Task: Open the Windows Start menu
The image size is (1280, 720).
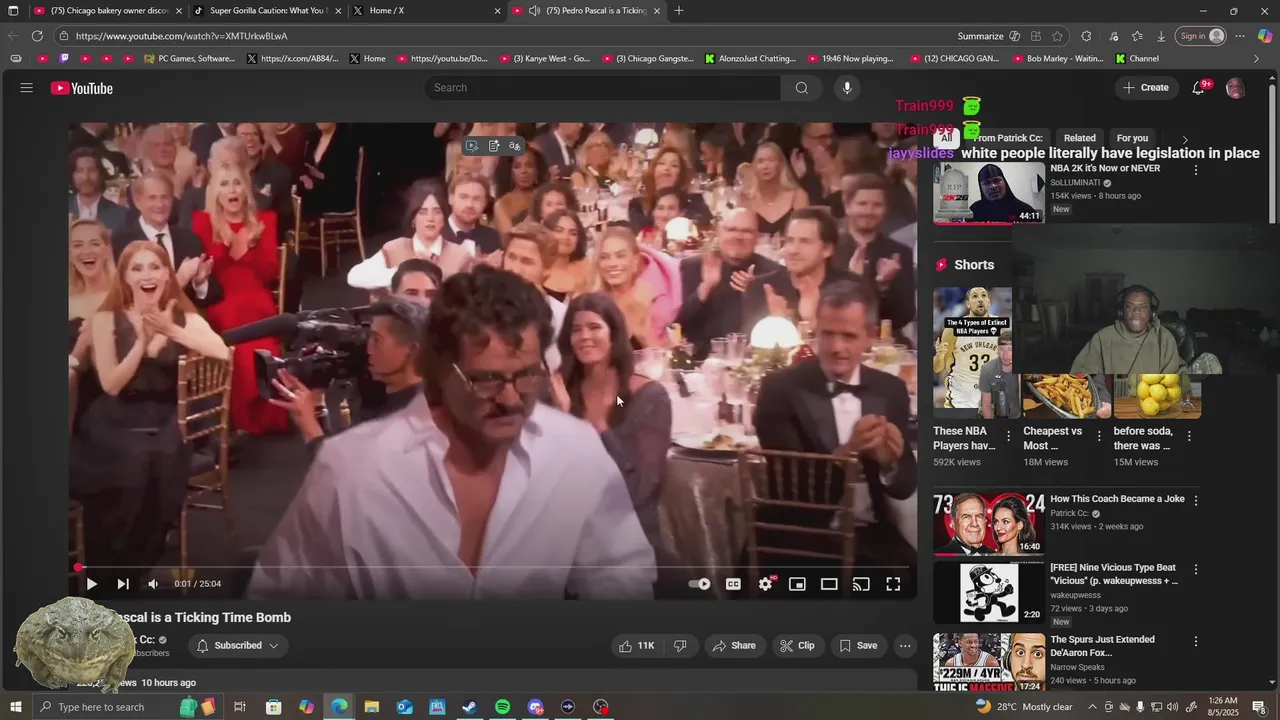Action: [16, 707]
